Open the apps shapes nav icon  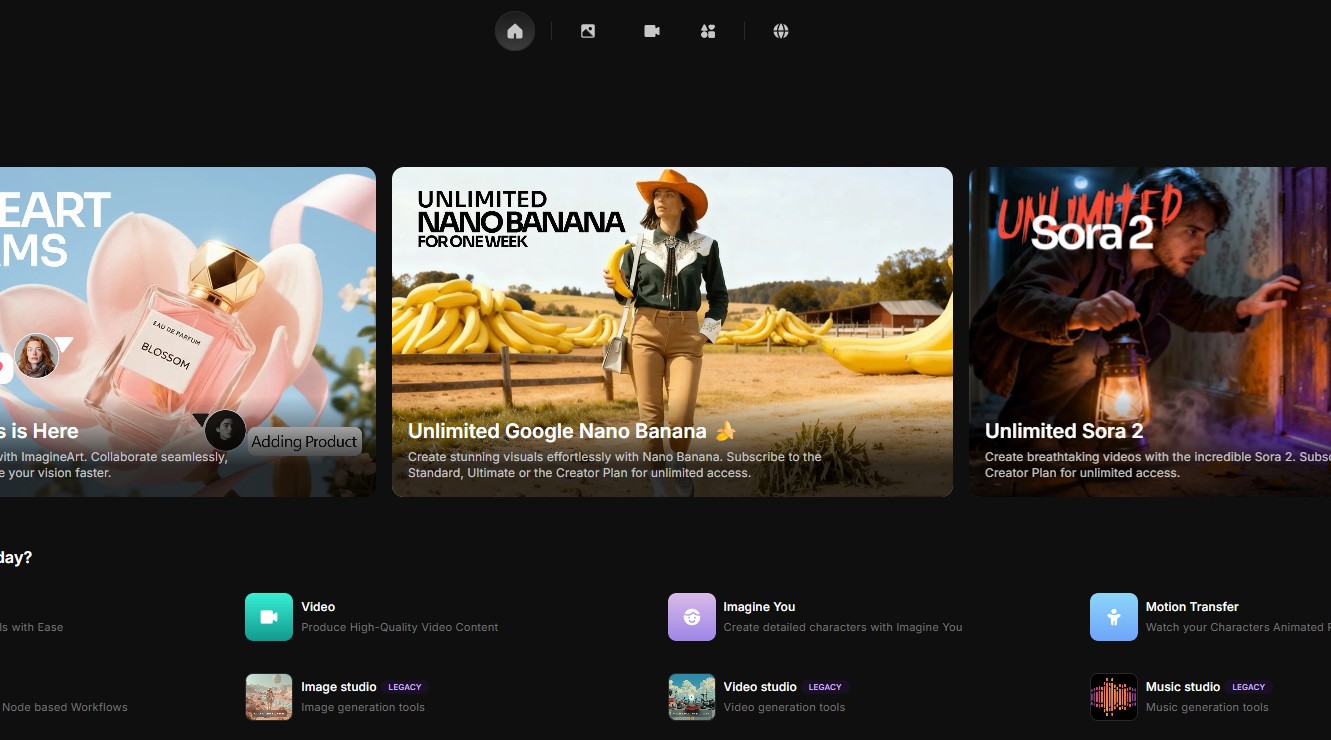708,31
